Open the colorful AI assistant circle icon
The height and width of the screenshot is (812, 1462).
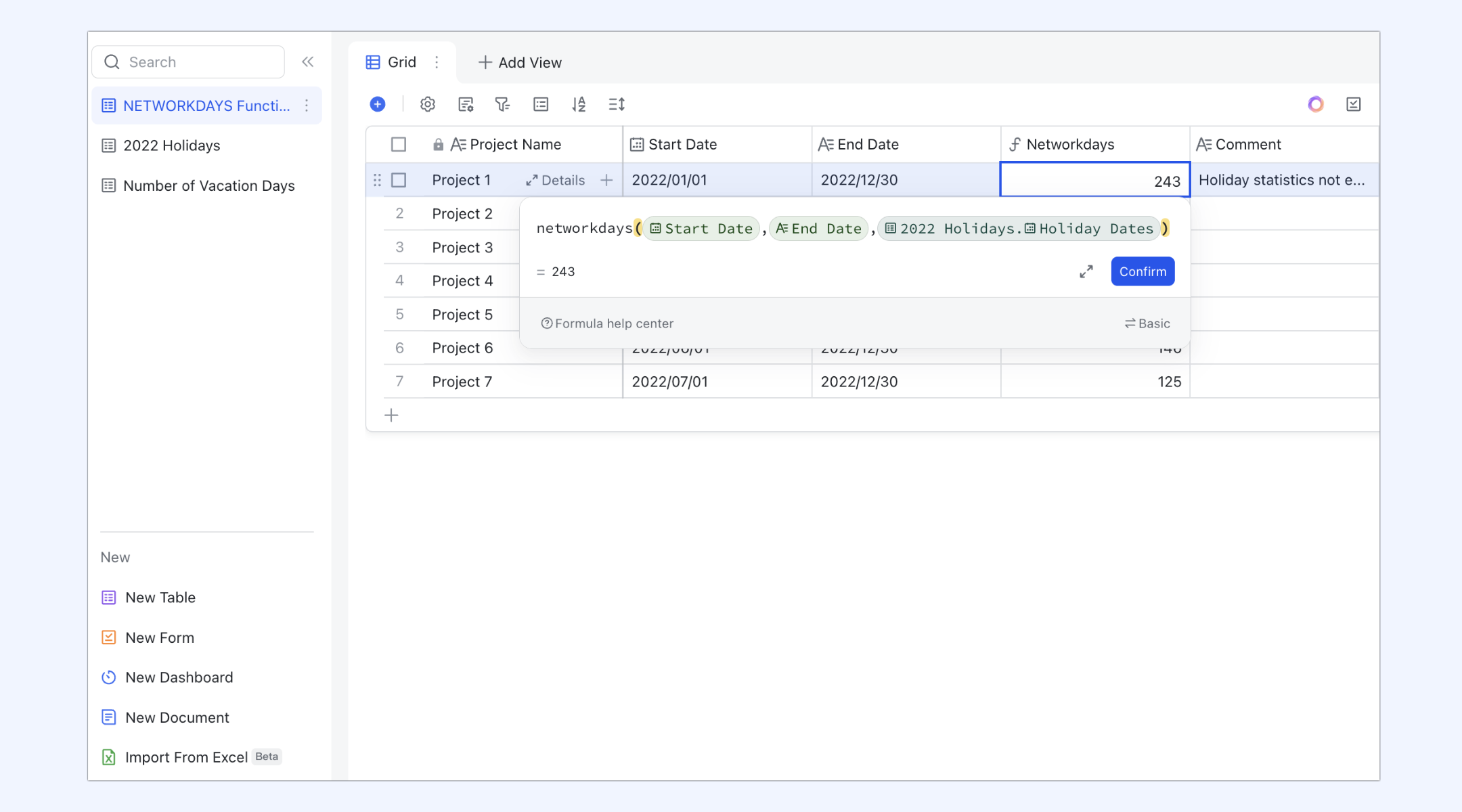point(1316,104)
